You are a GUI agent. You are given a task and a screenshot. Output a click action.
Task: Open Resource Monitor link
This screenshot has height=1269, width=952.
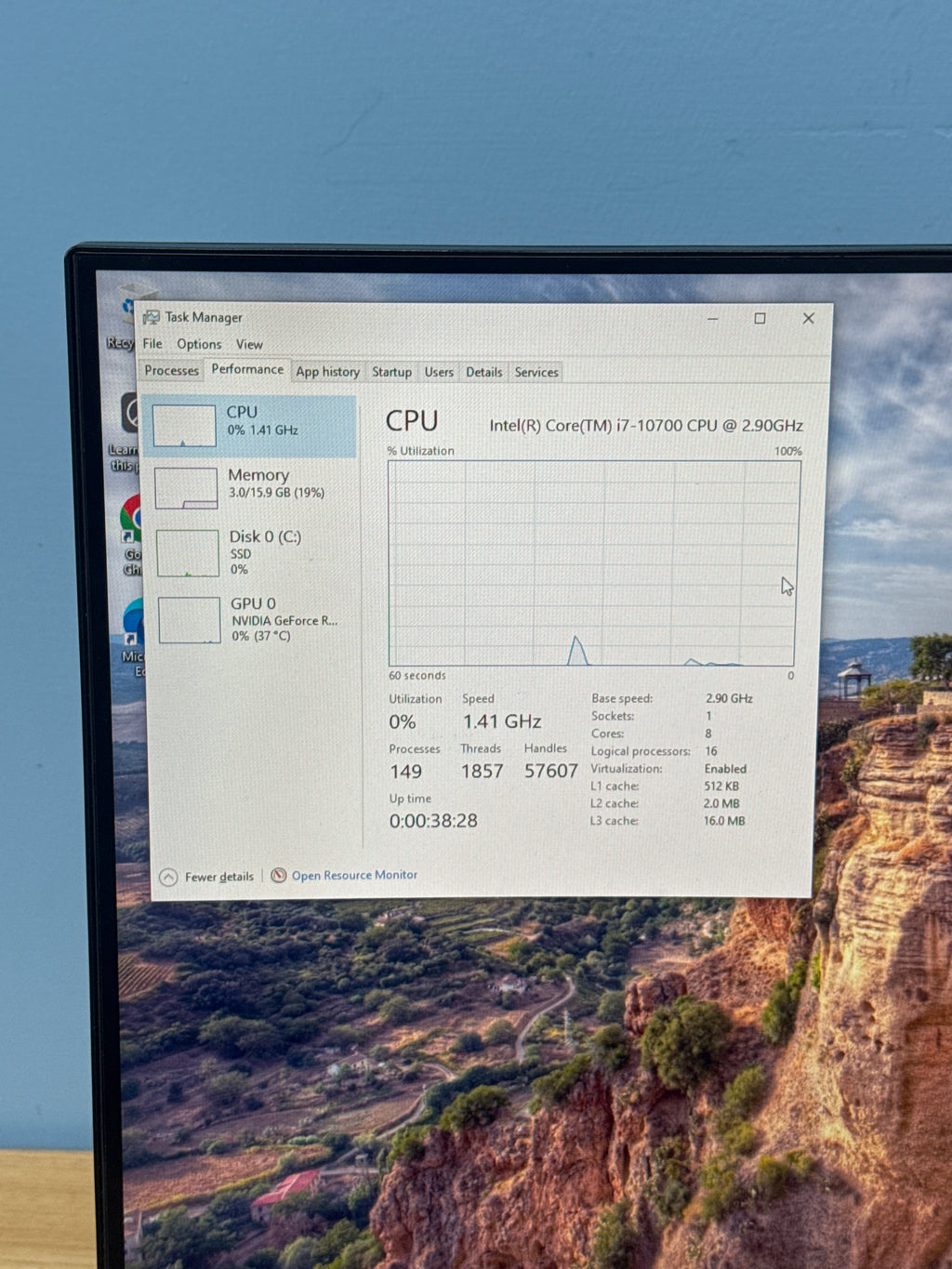354,875
